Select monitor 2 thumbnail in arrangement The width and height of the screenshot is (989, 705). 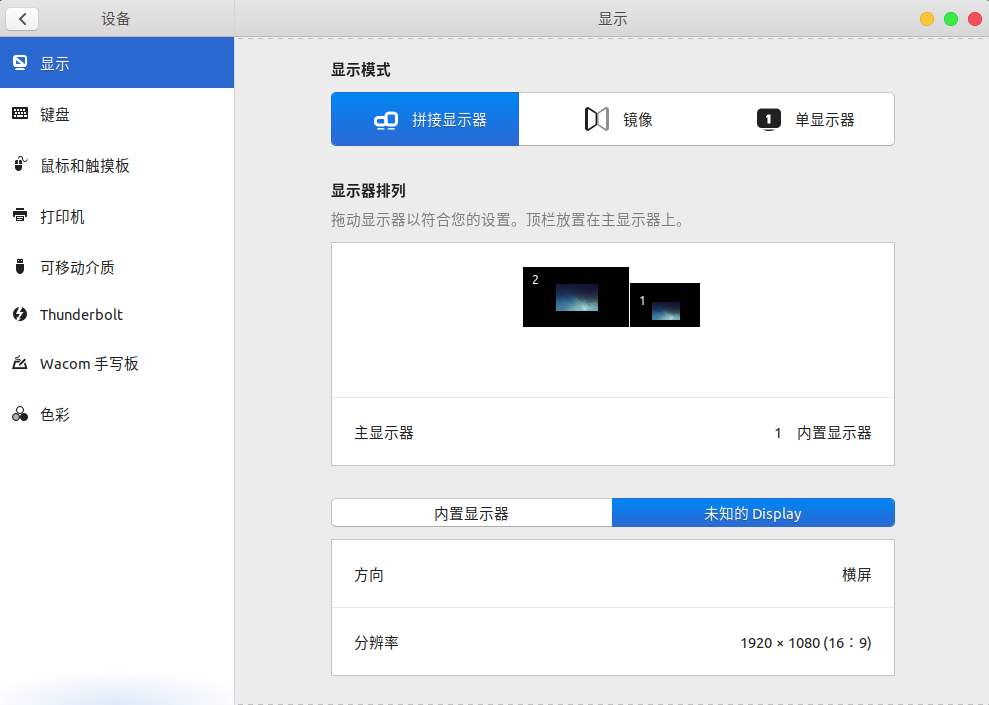pos(576,297)
